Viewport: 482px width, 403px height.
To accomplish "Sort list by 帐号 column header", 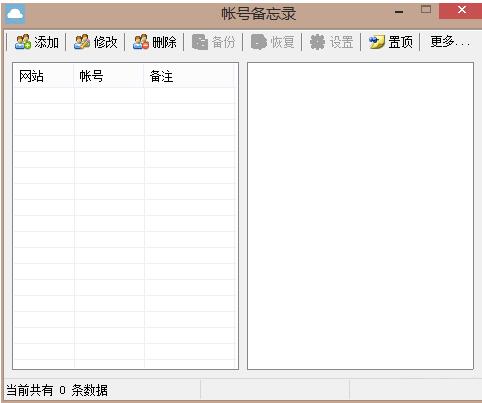I will pos(109,76).
